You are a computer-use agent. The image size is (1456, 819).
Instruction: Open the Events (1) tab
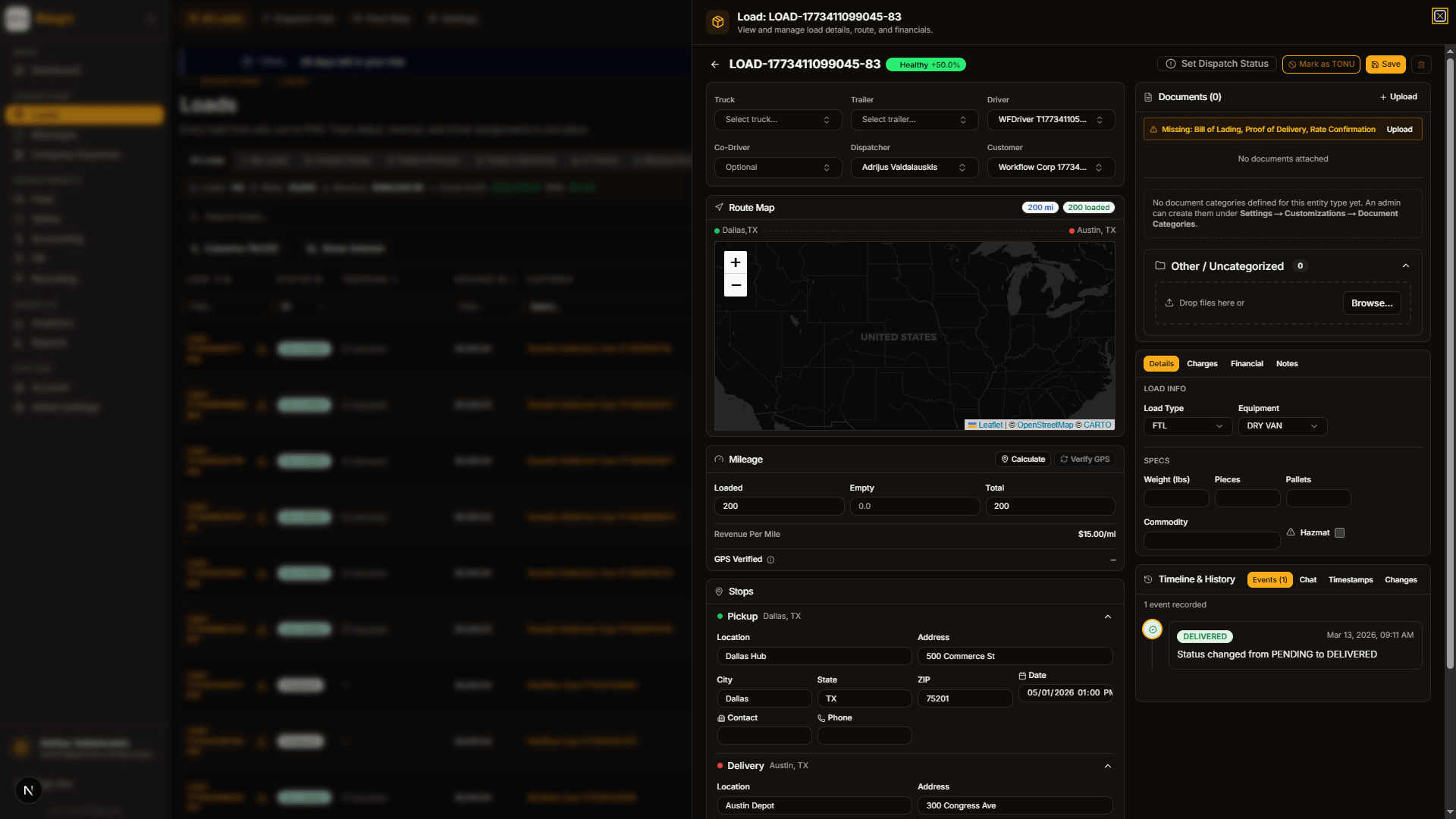[x=1269, y=580]
